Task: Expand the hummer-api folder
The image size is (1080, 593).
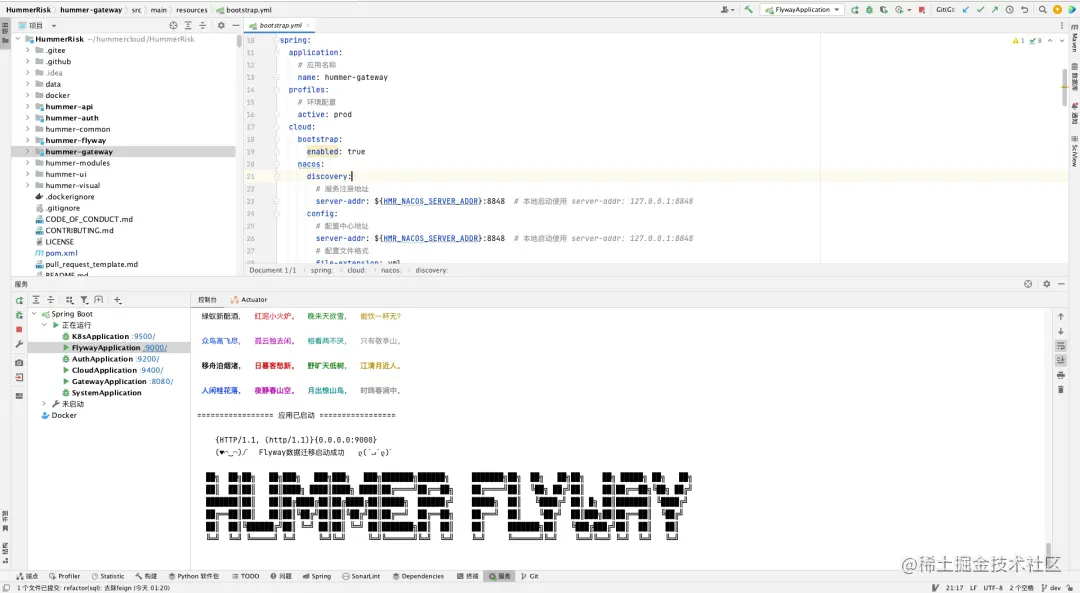Action: pos(28,107)
